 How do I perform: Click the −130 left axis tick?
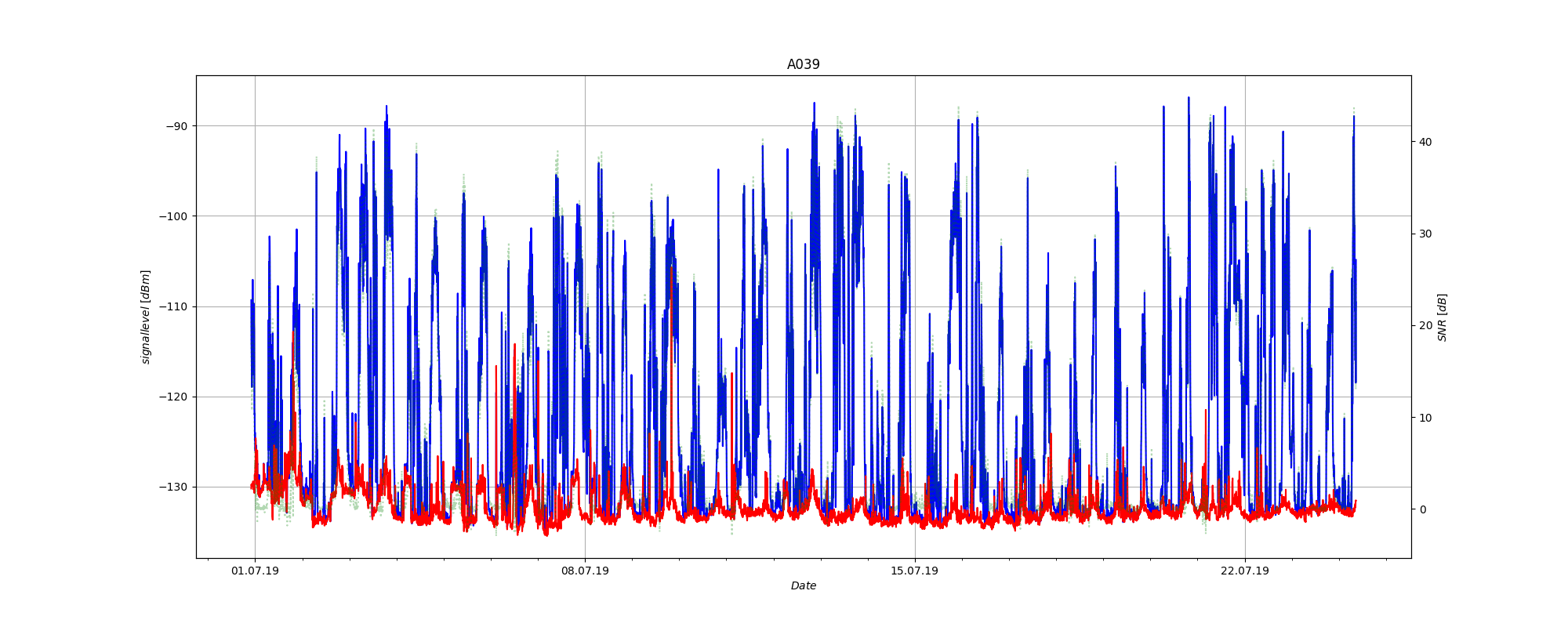[173, 487]
